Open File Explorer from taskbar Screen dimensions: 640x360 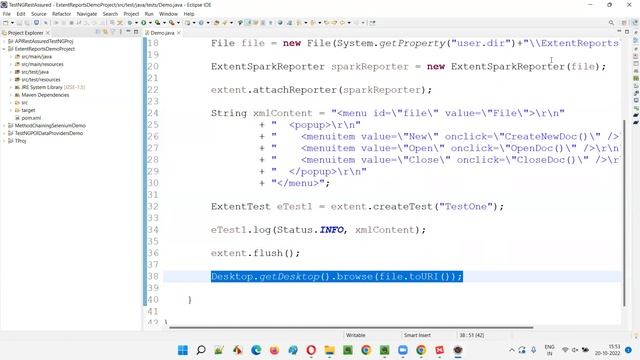pos(329,350)
